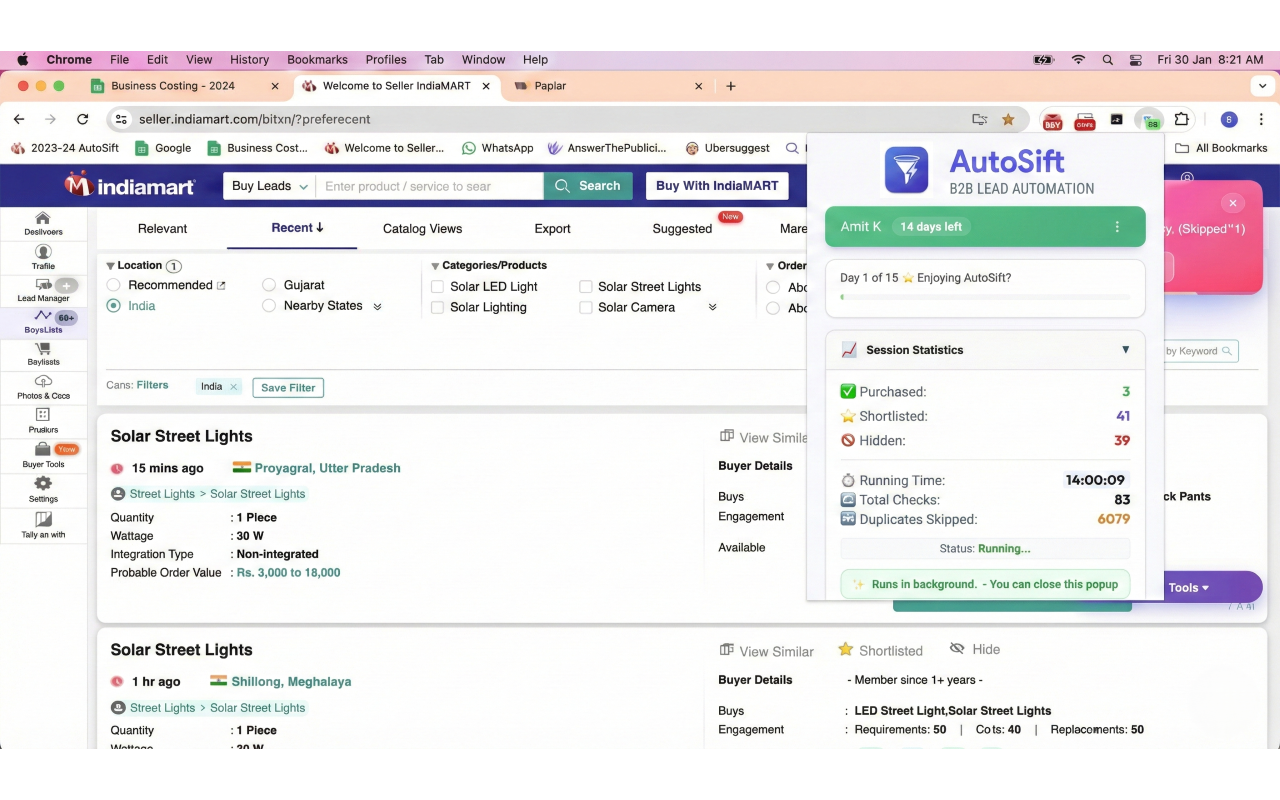
Task: Check the Solar LED Light checkbox
Action: click(x=437, y=287)
